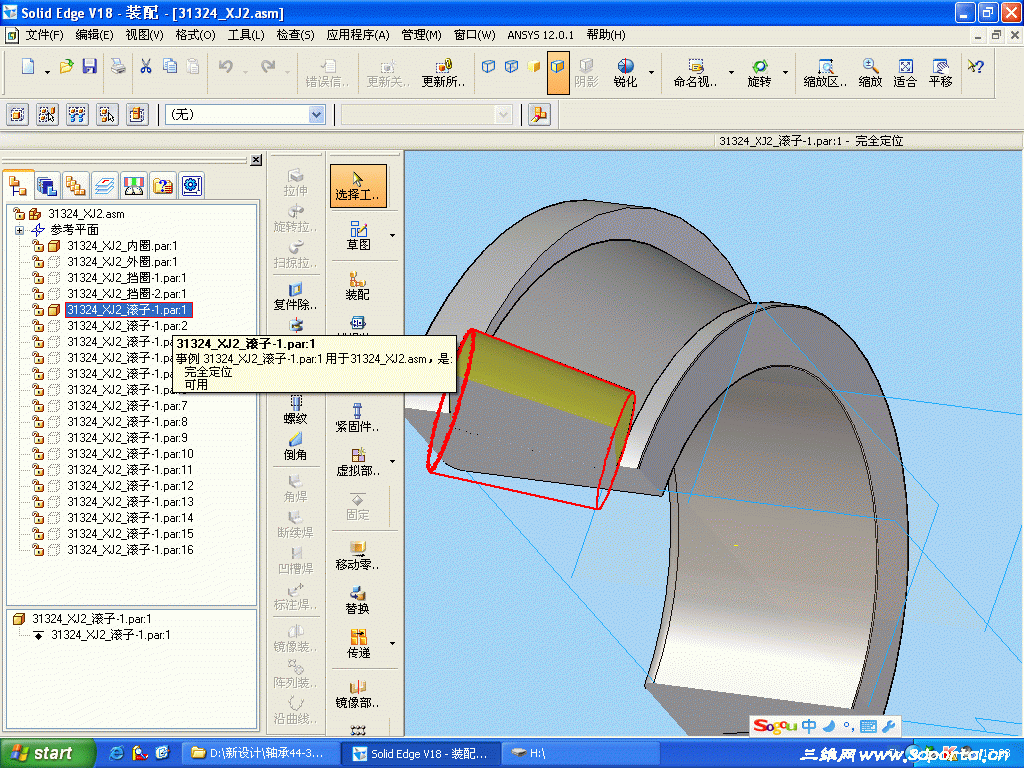Select the 缩放区.. zoom area tool
The image size is (1024, 768).
coord(825,73)
